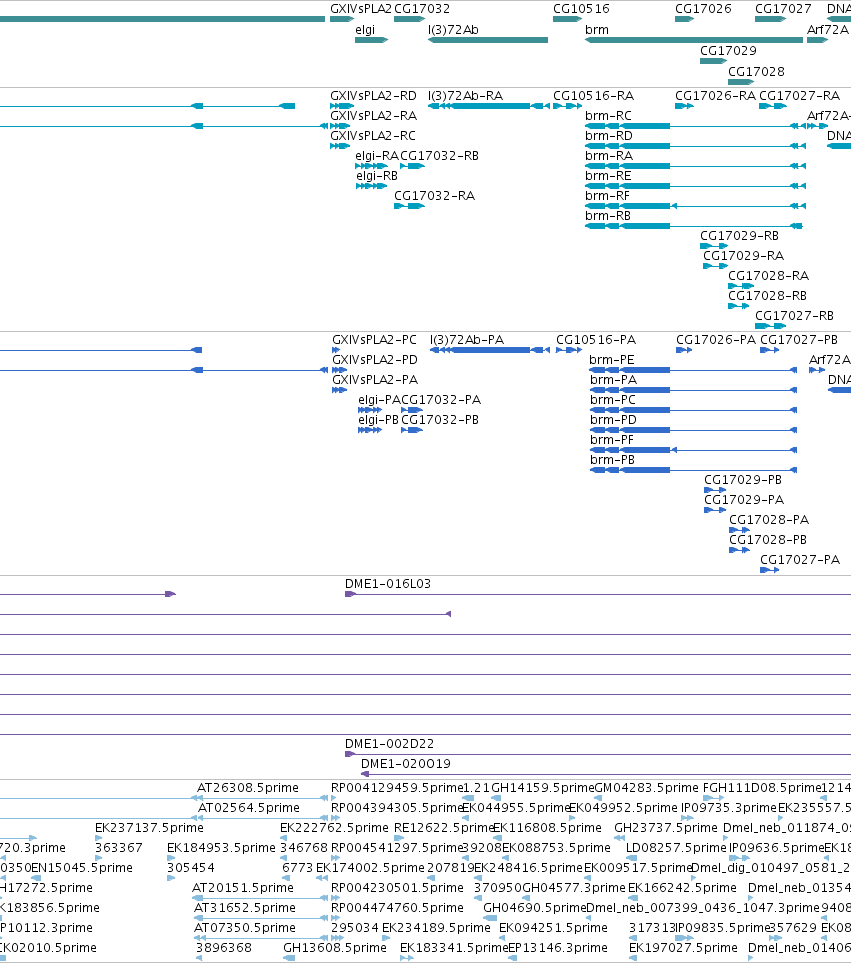Click the brm-RE transcript label
This screenshot has width=851, height=963.
point(608,176)
